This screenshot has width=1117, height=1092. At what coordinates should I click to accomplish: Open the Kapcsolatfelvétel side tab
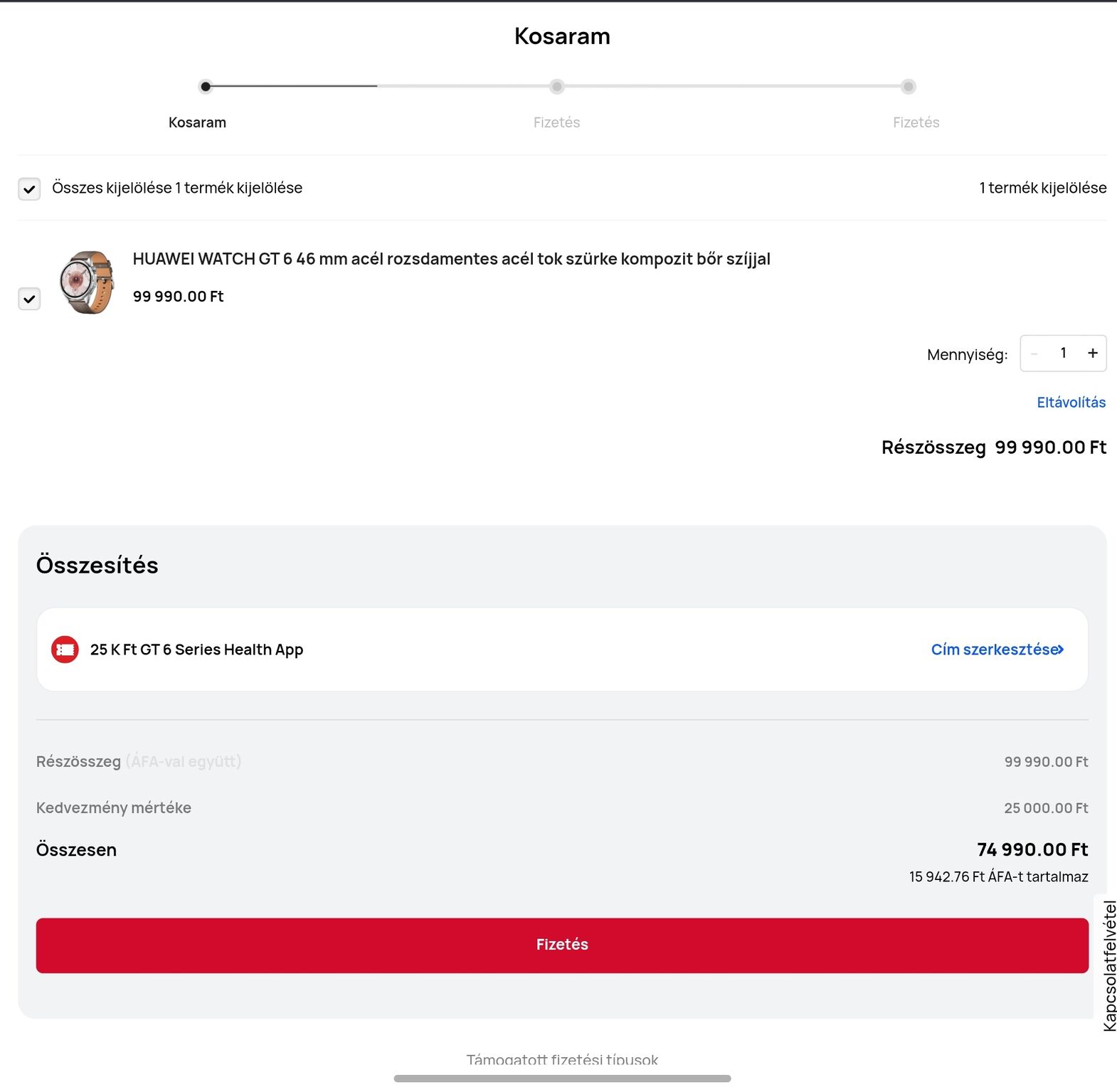point(1108,965)
